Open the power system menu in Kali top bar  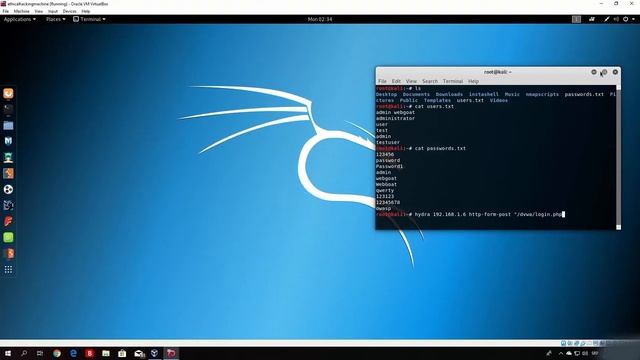pos(628,19)
